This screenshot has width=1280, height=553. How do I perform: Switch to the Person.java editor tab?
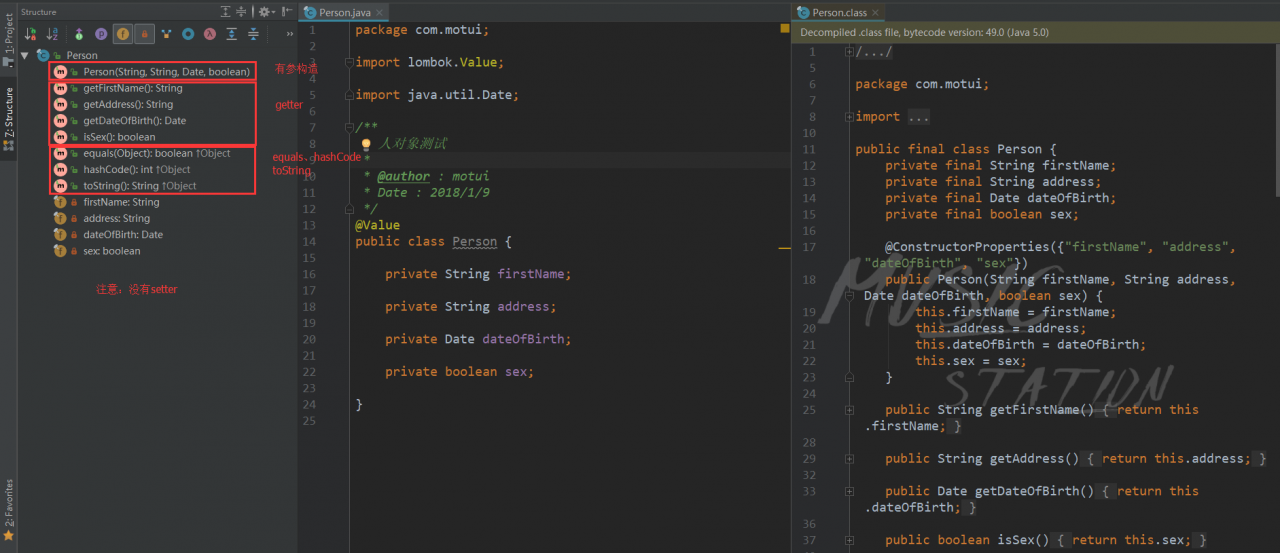pyautogui.click(x=343, y=13)
